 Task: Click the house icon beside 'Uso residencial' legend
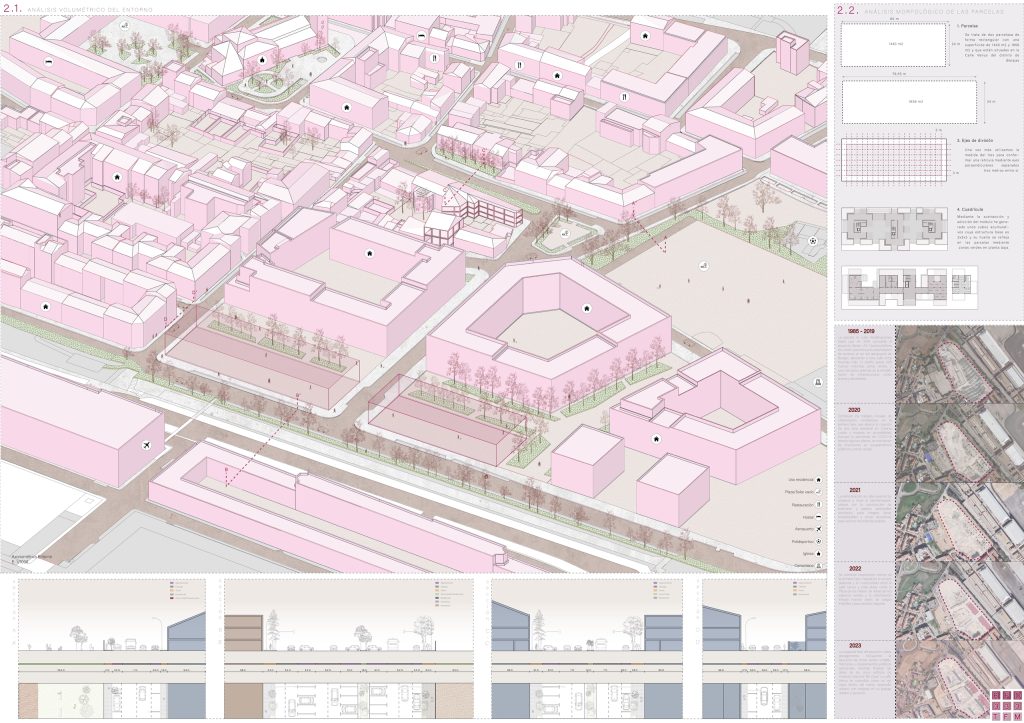coord(818,479)
